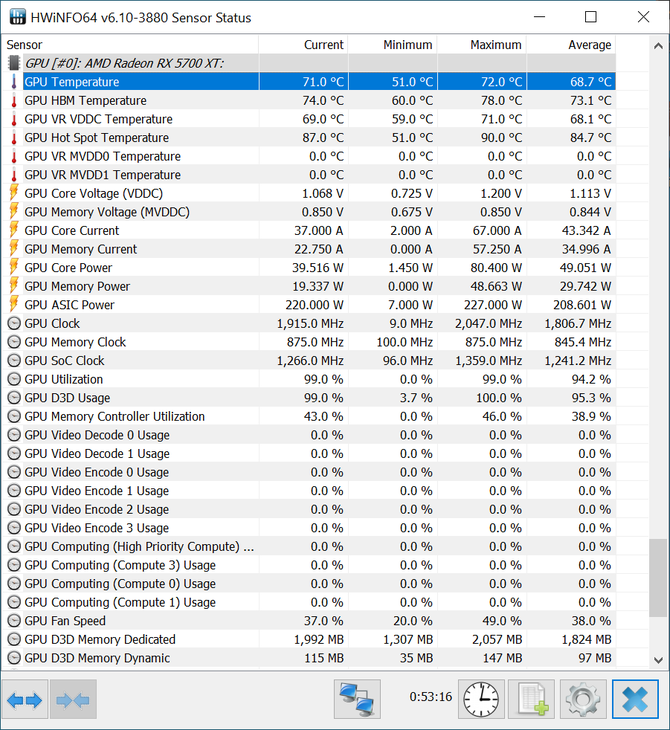Viewport: 670px width, 730px height.
Task: Select the GPU VR MVDD1 Temperature row
Action: (x=309, y=175)
